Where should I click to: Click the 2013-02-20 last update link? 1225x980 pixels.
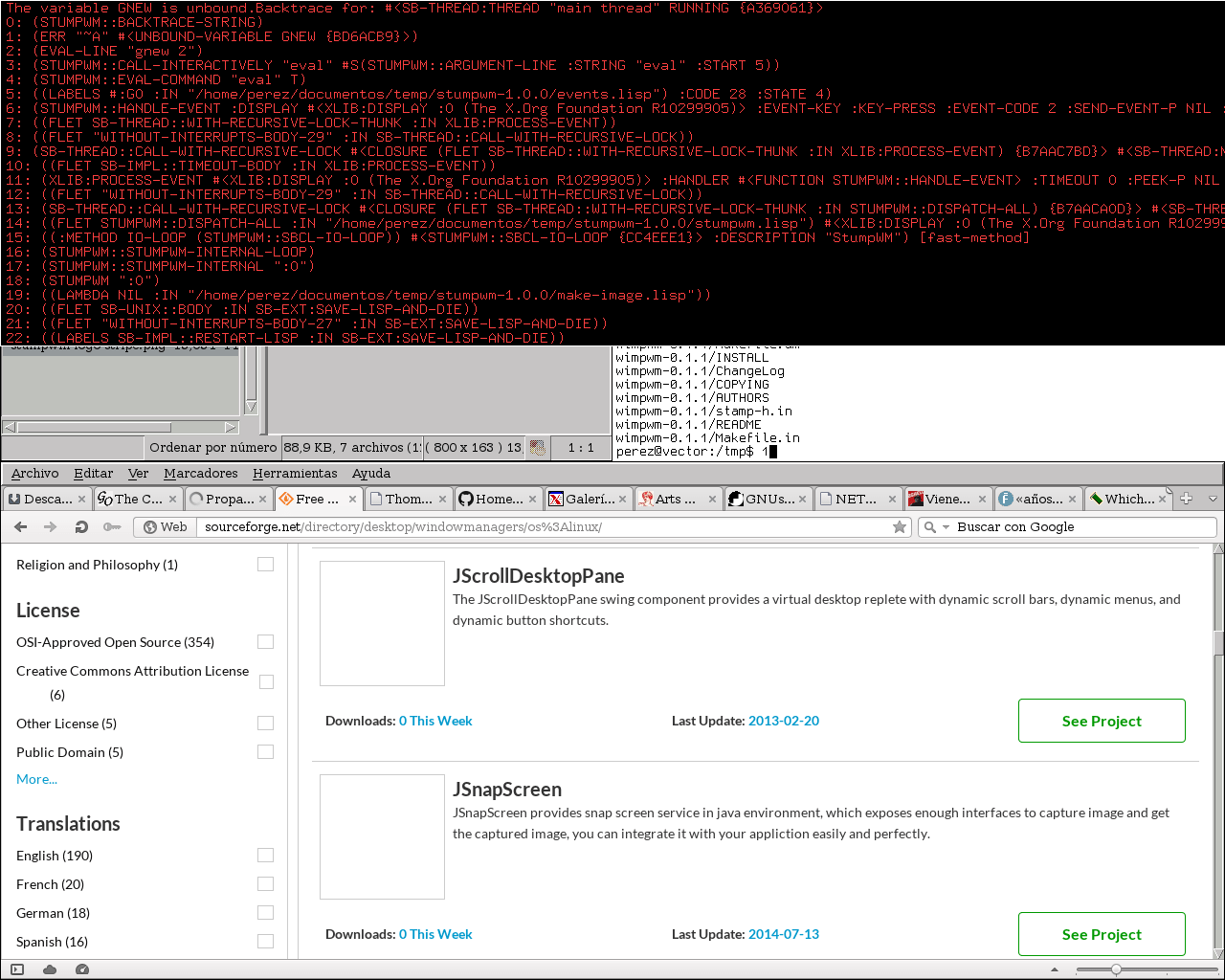pyautogui.click(x=784, y=721)
